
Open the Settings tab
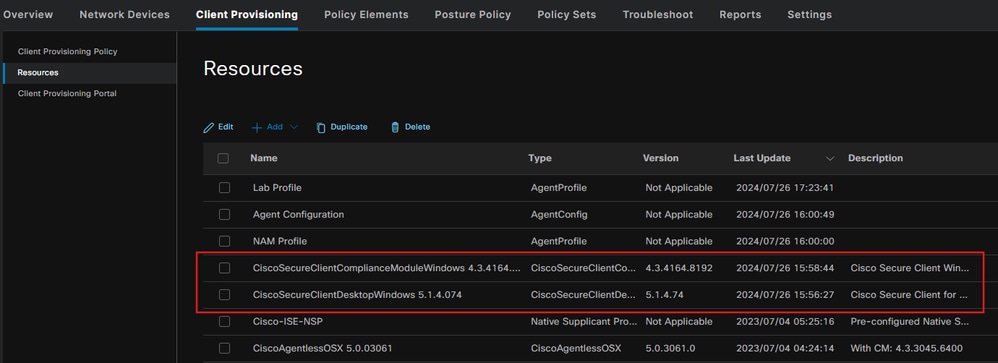(810, 14)
